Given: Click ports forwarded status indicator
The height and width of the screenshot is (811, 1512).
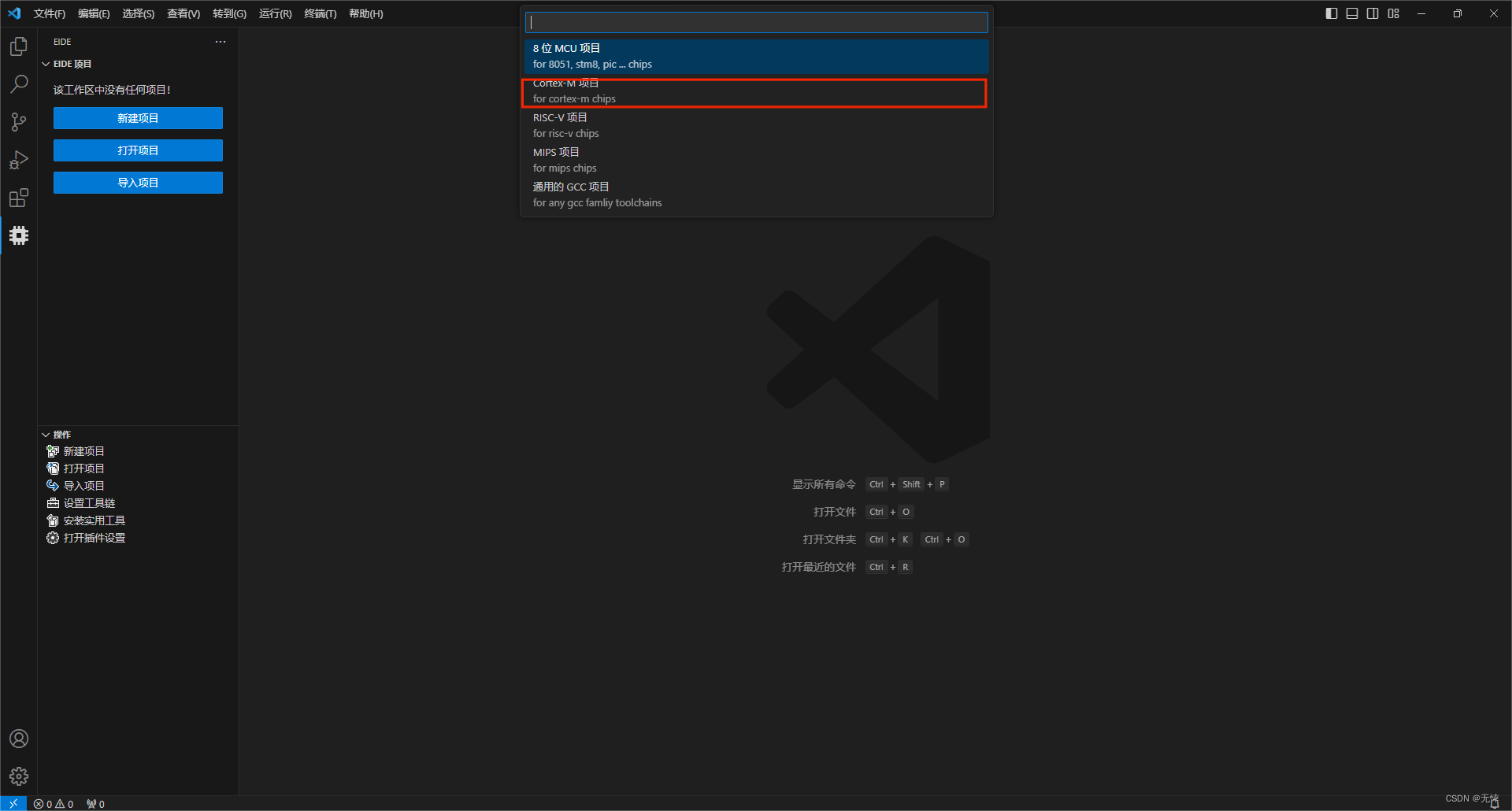Looking at the screenshot, I should (95, 804).
